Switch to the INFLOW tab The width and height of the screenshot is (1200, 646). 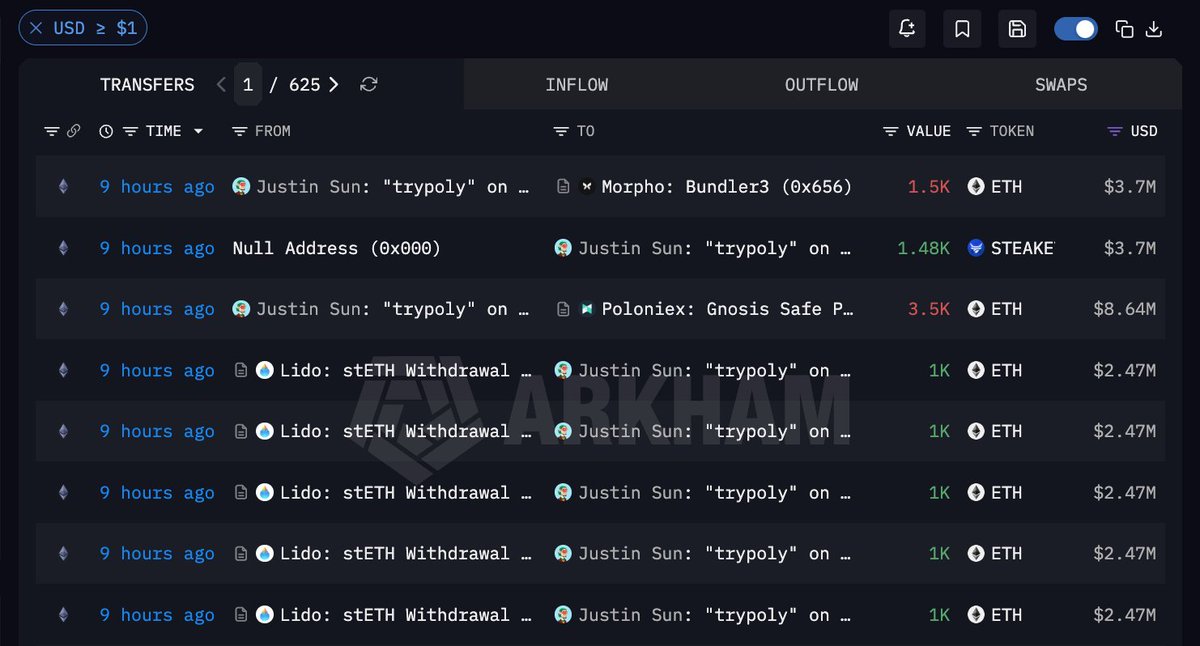click(577, 85)
